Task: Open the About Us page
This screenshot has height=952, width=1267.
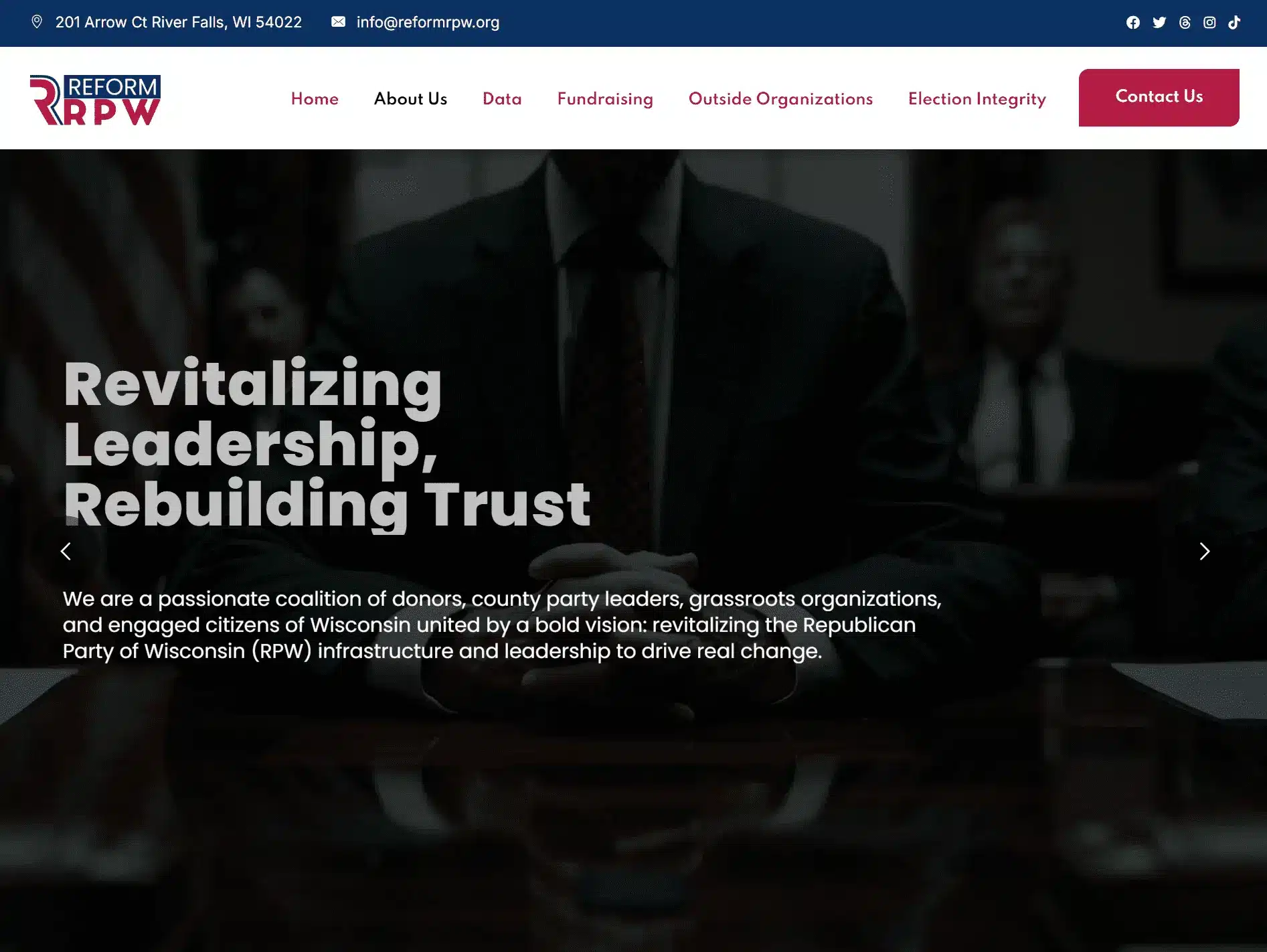Action: pyautogui.click(x=410, y=98)
